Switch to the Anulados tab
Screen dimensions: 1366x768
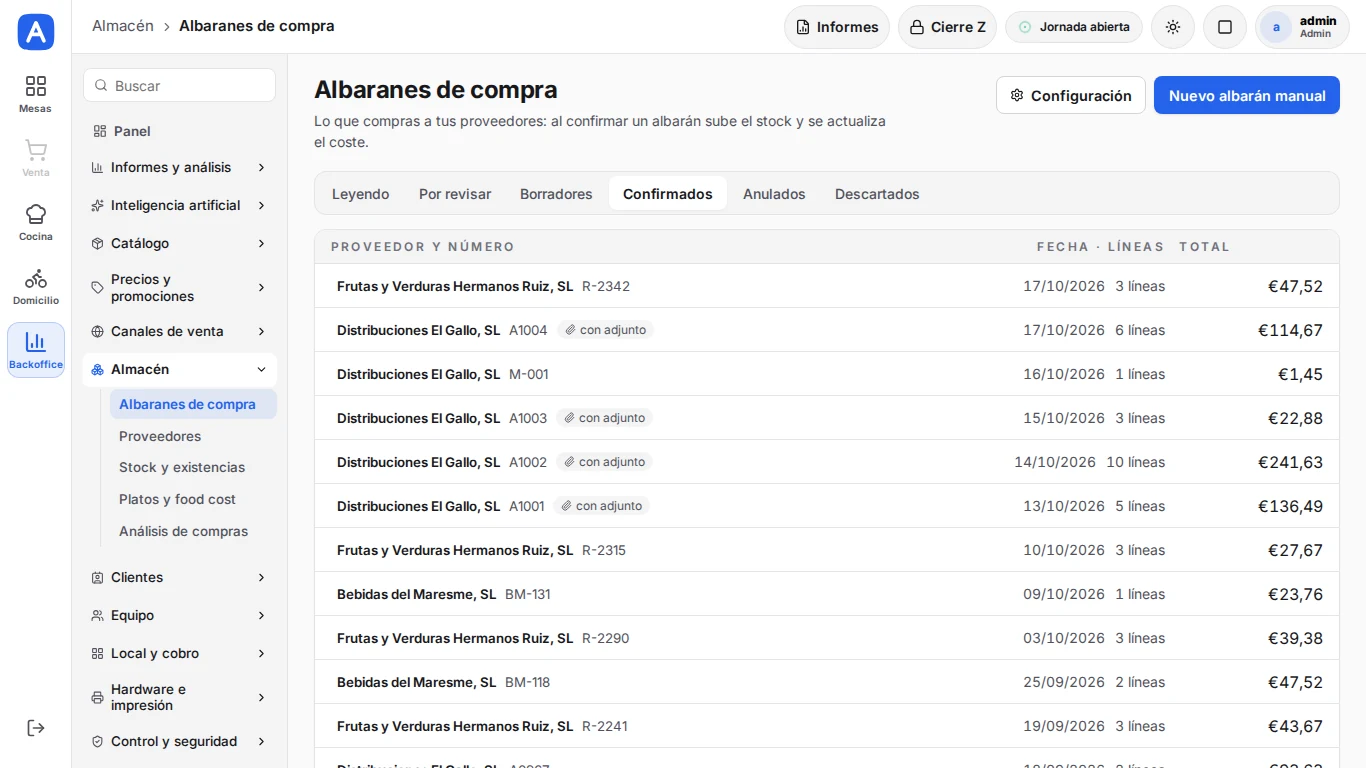[x=774, y=194]
